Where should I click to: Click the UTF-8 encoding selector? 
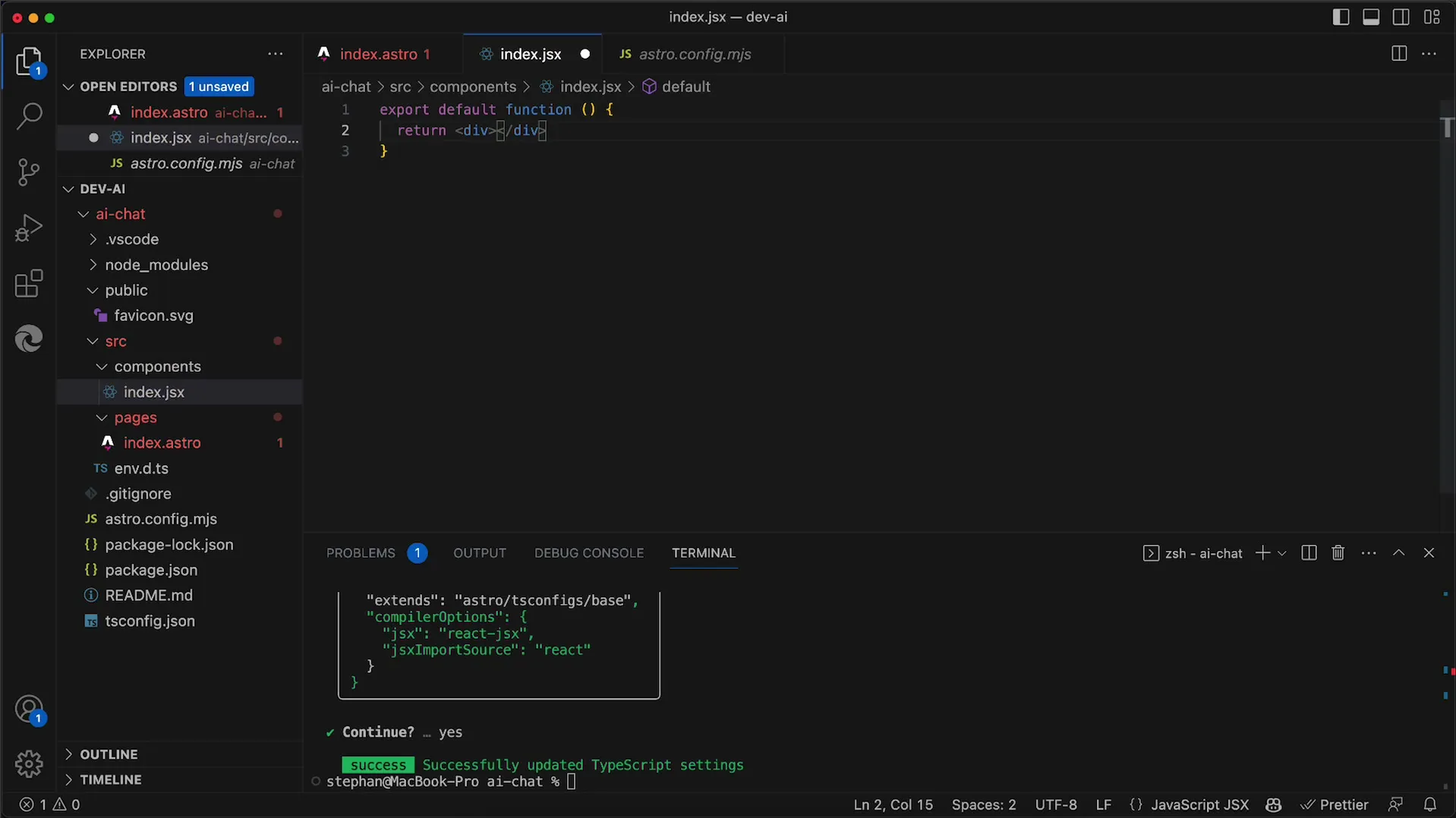pyautogui.click(x=1056, y=804)
